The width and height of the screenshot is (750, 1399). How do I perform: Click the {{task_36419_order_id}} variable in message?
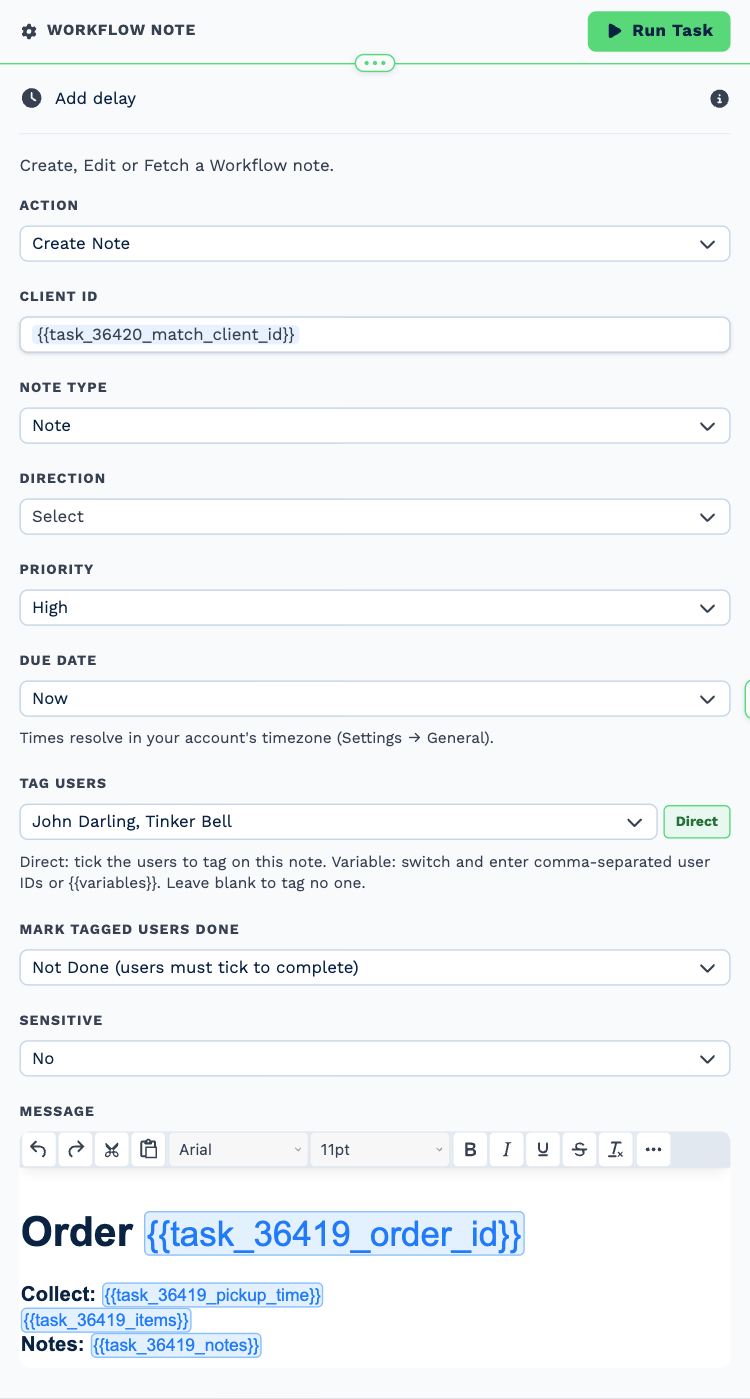click(x=334, y=1235)
